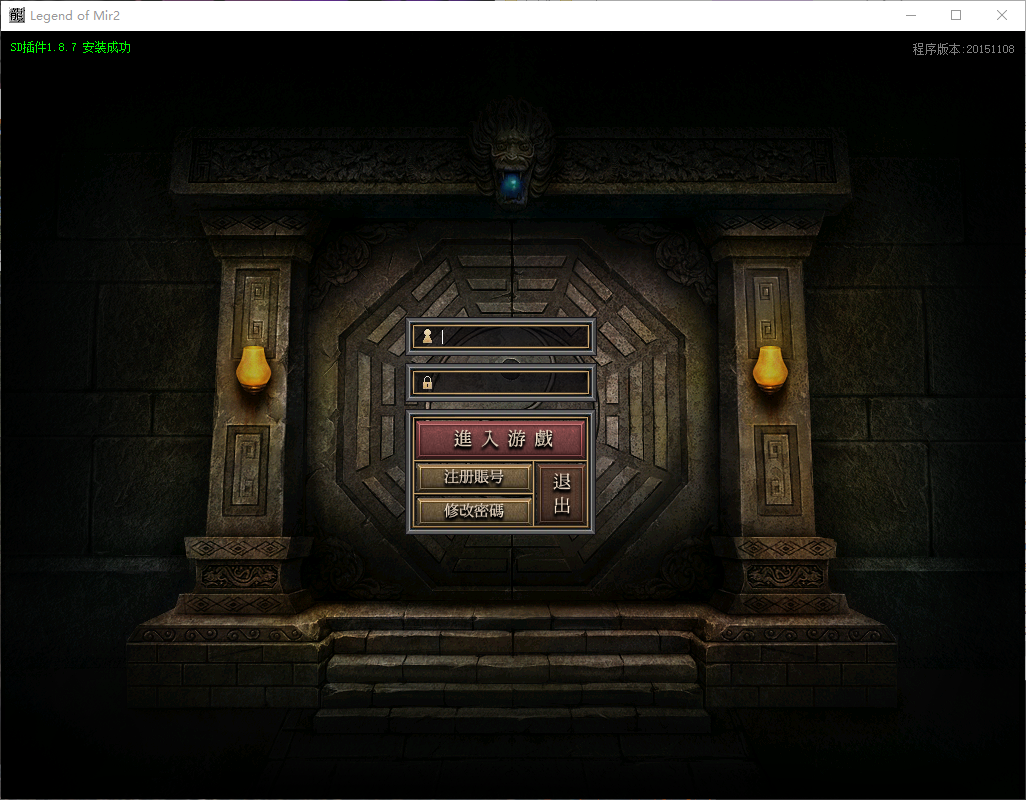Click the green SD插件 install success text
The image size is (1026, 800).
point(70,48)
